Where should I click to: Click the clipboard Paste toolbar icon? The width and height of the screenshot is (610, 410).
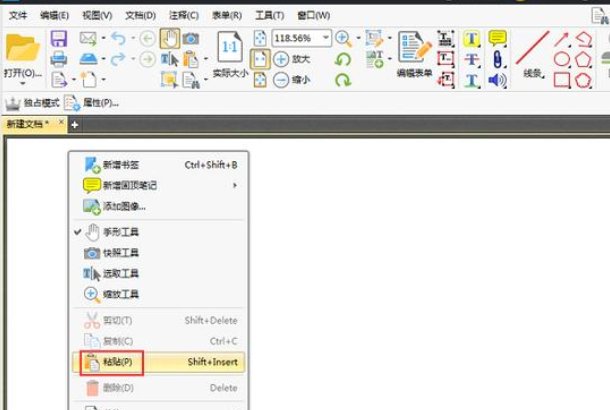point(191,59)
